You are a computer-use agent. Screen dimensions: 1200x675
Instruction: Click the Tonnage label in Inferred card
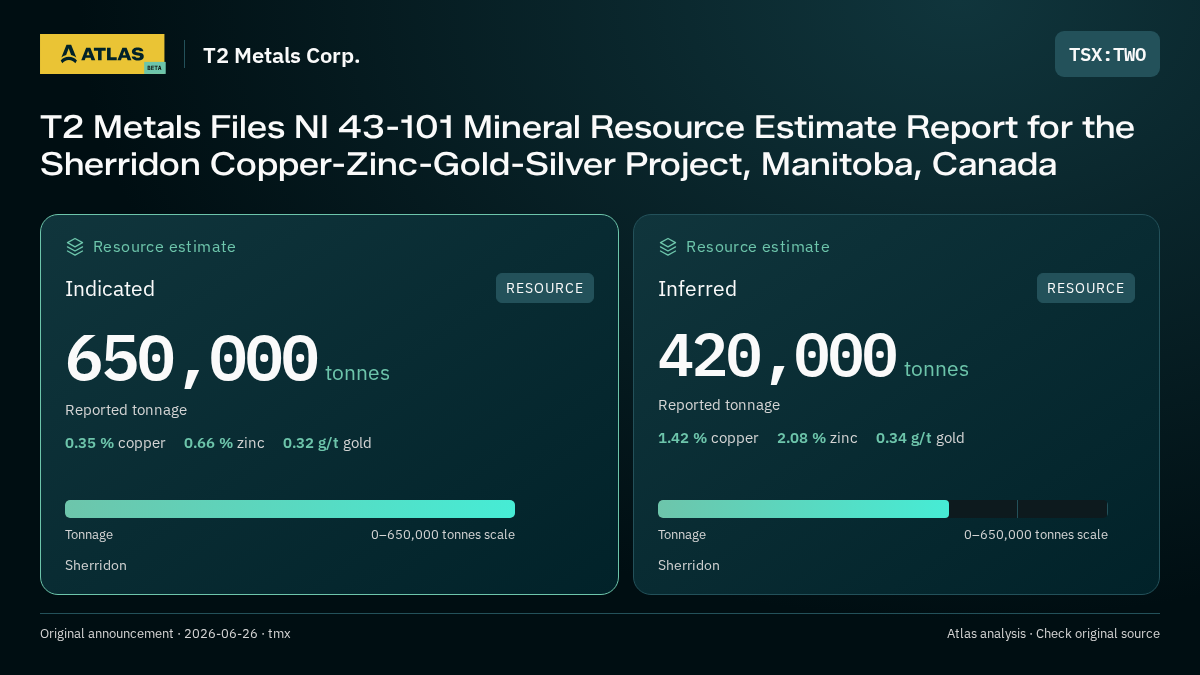[x=682, y=535]
